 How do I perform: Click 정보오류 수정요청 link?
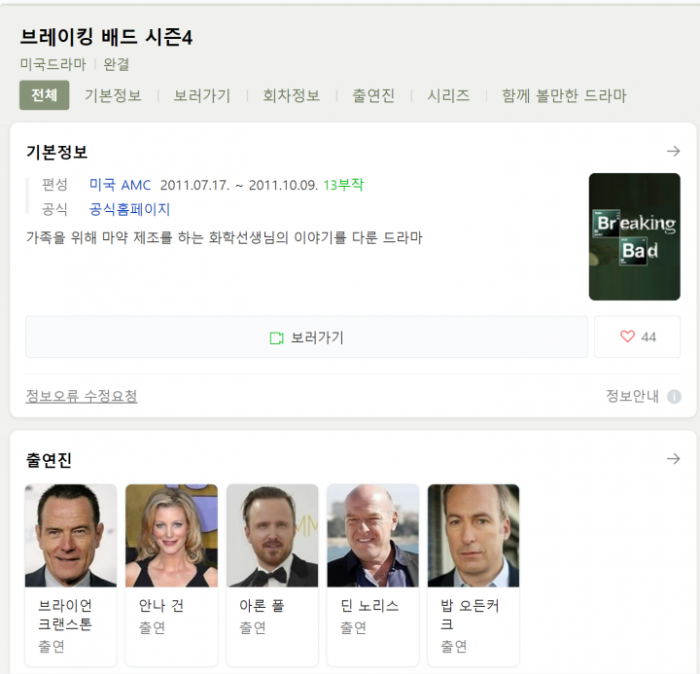(81, 396)
